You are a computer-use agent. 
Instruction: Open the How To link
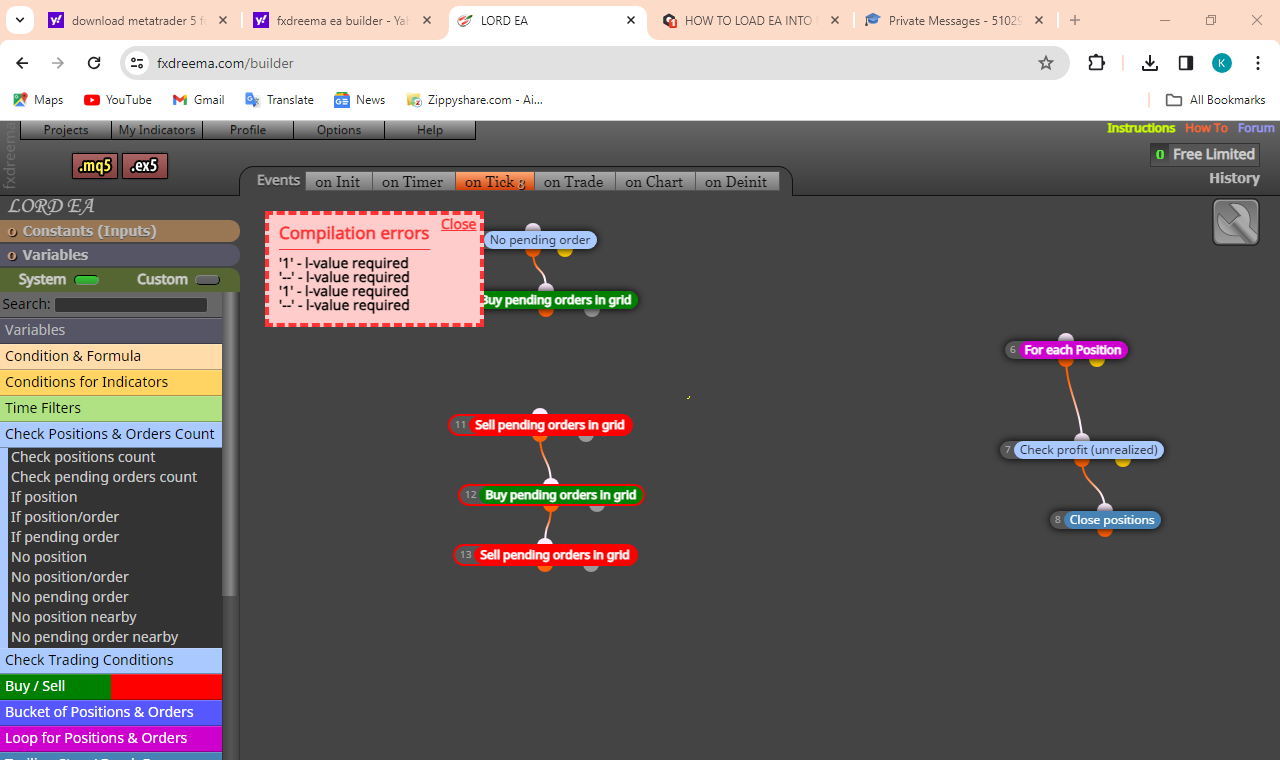1206,128
